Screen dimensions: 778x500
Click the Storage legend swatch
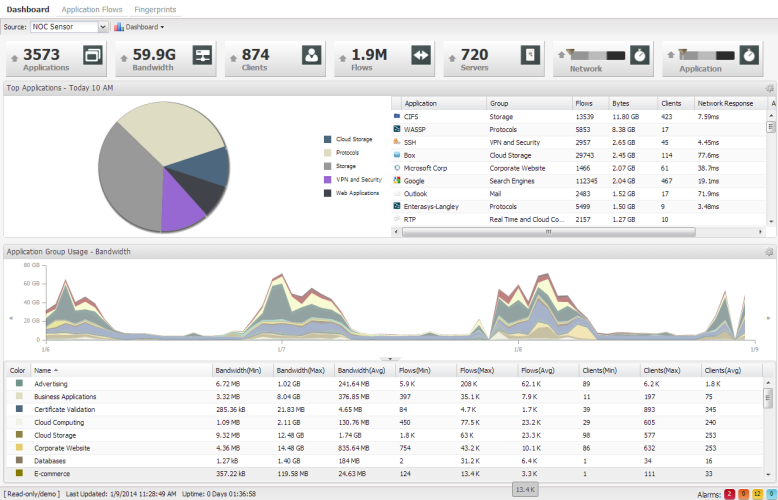(x=327, y=166)
